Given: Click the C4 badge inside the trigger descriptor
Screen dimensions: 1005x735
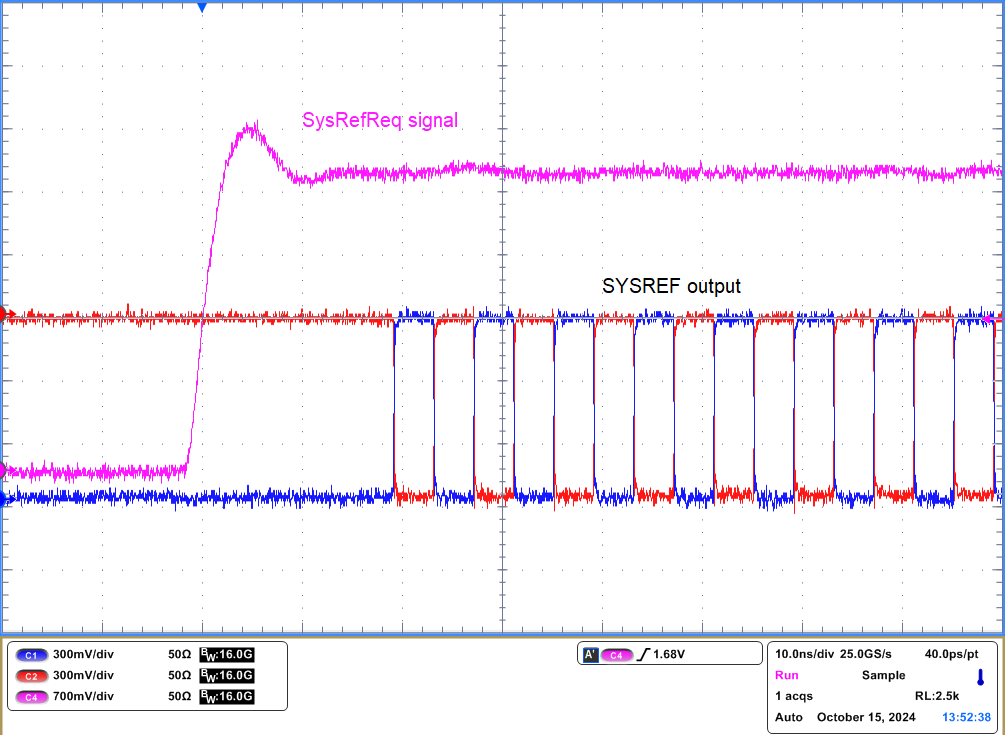Looking at the screenshot, I should click(x=617, y=653).
